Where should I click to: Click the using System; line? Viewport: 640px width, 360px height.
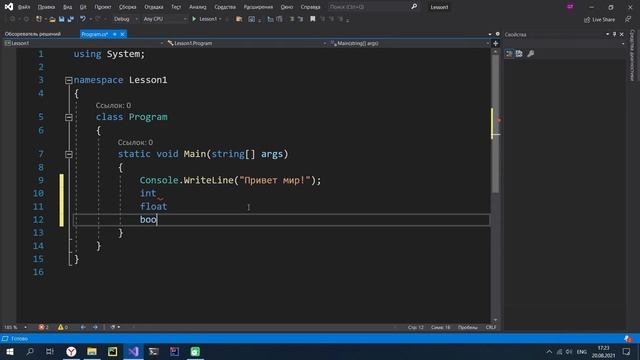[x=109, y=54]
